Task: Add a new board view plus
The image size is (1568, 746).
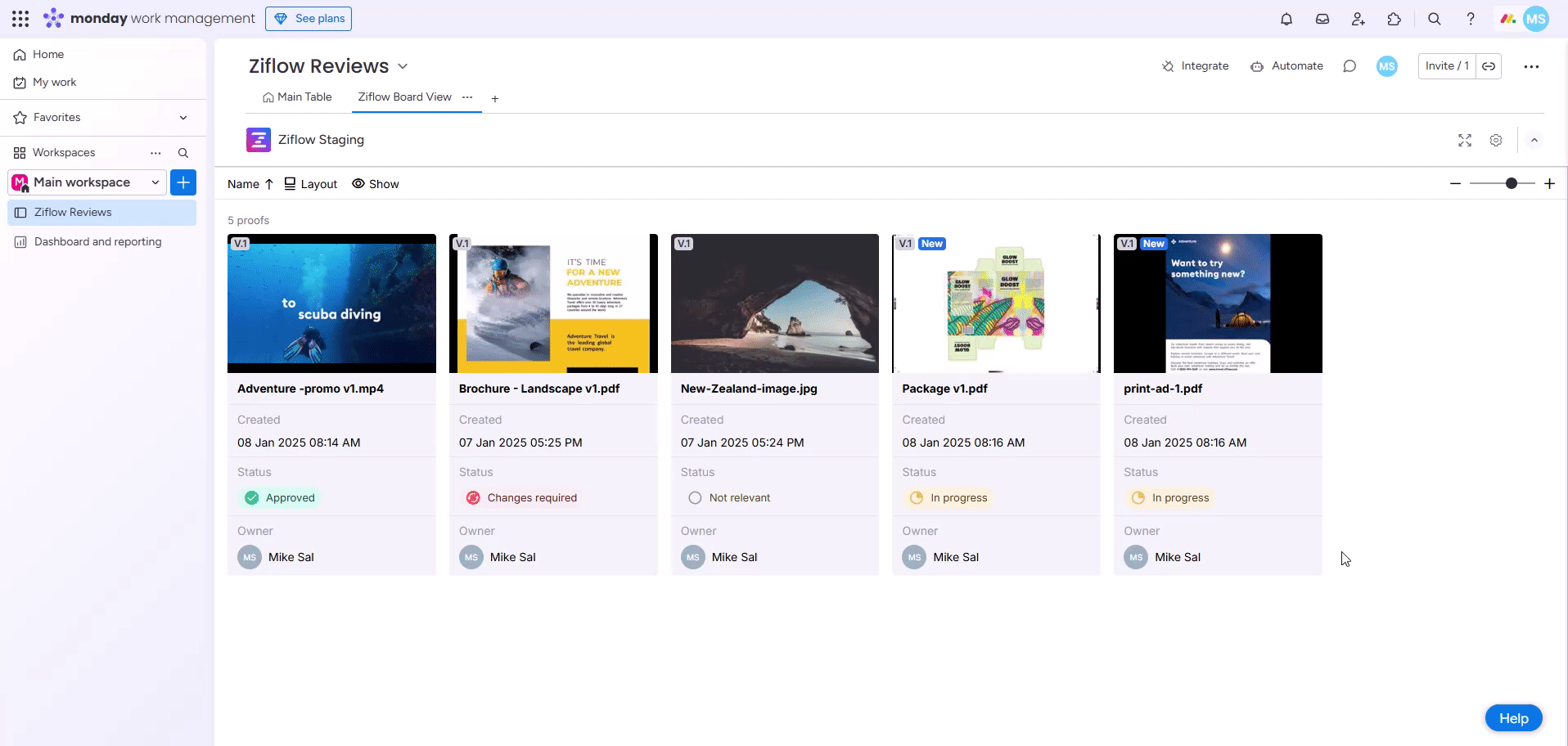Action: [495, 98]
